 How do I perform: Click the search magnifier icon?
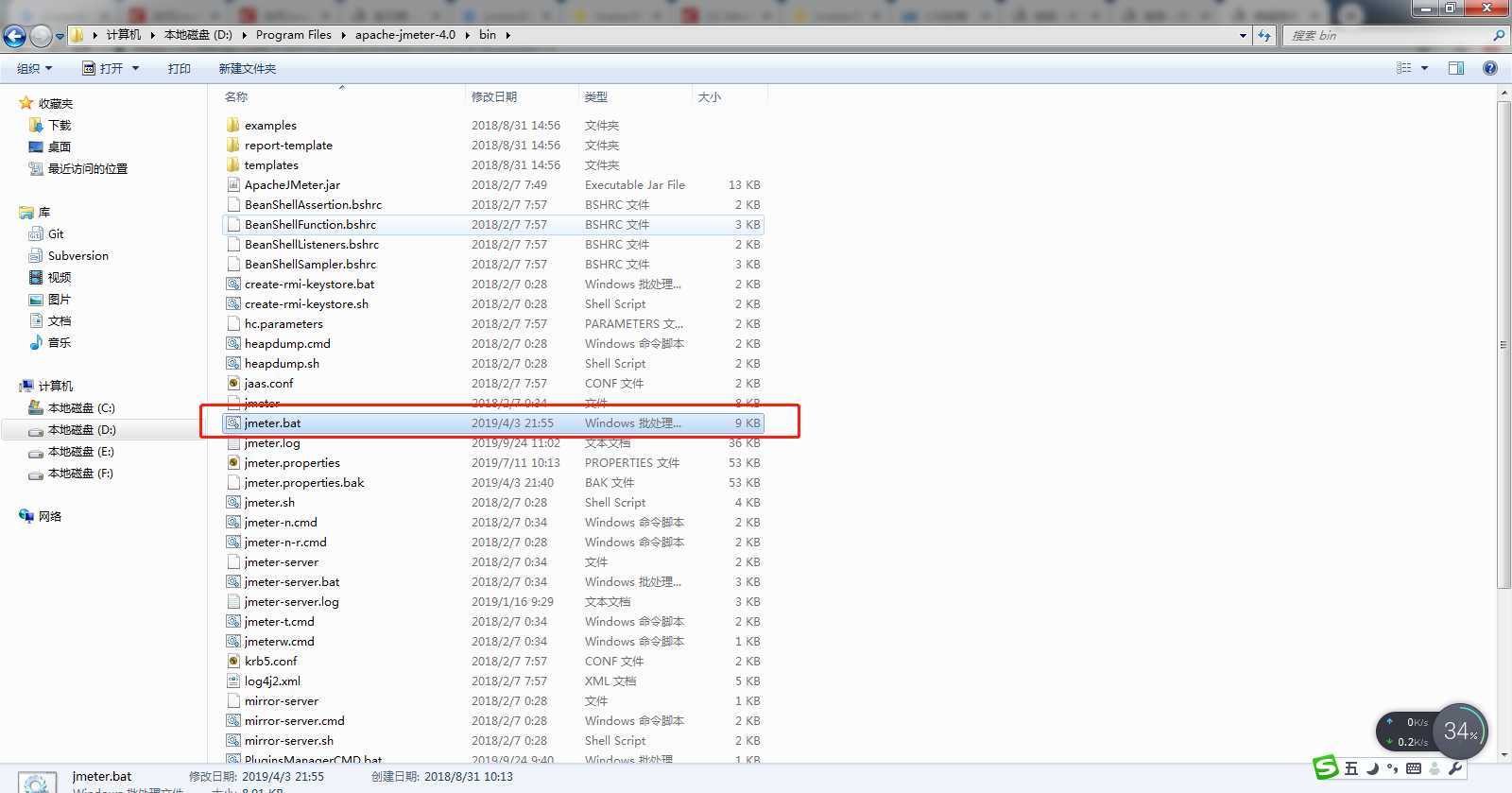[x=1498, y=35]
